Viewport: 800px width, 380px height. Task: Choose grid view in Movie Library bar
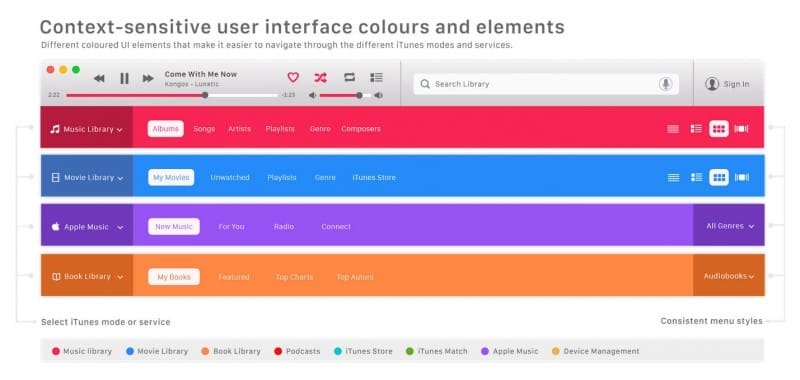[719, 178]
